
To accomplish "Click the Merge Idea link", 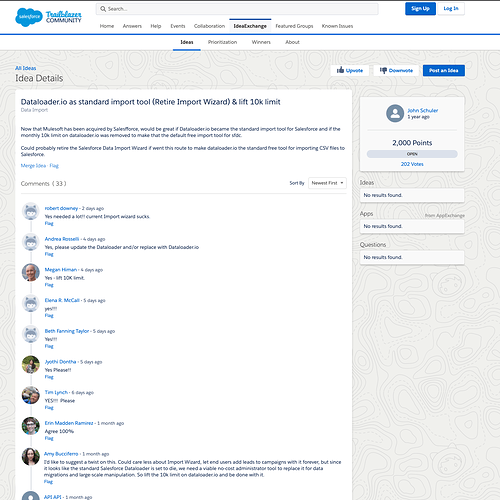I will click(x=33, y=166).
